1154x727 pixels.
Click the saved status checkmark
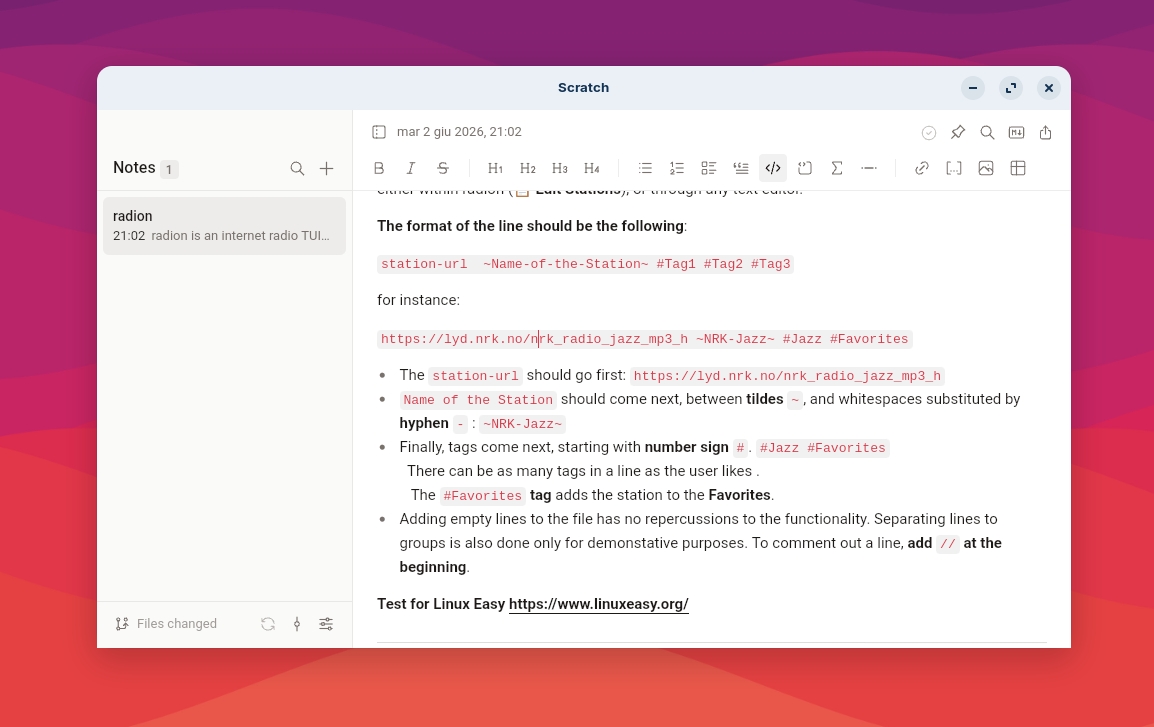(929, 132)
